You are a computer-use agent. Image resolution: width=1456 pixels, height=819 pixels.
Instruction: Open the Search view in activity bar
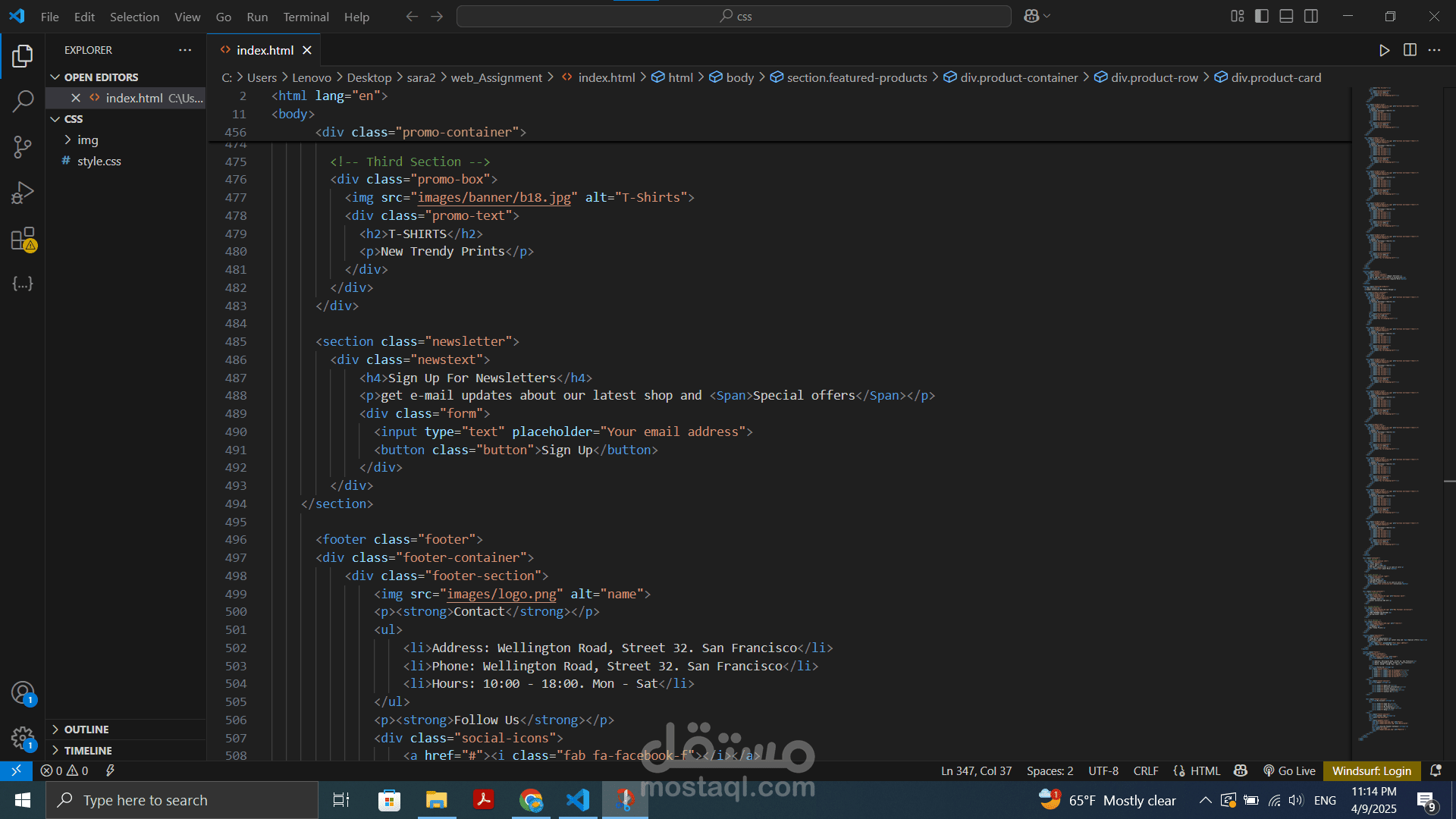click(23, 101)
